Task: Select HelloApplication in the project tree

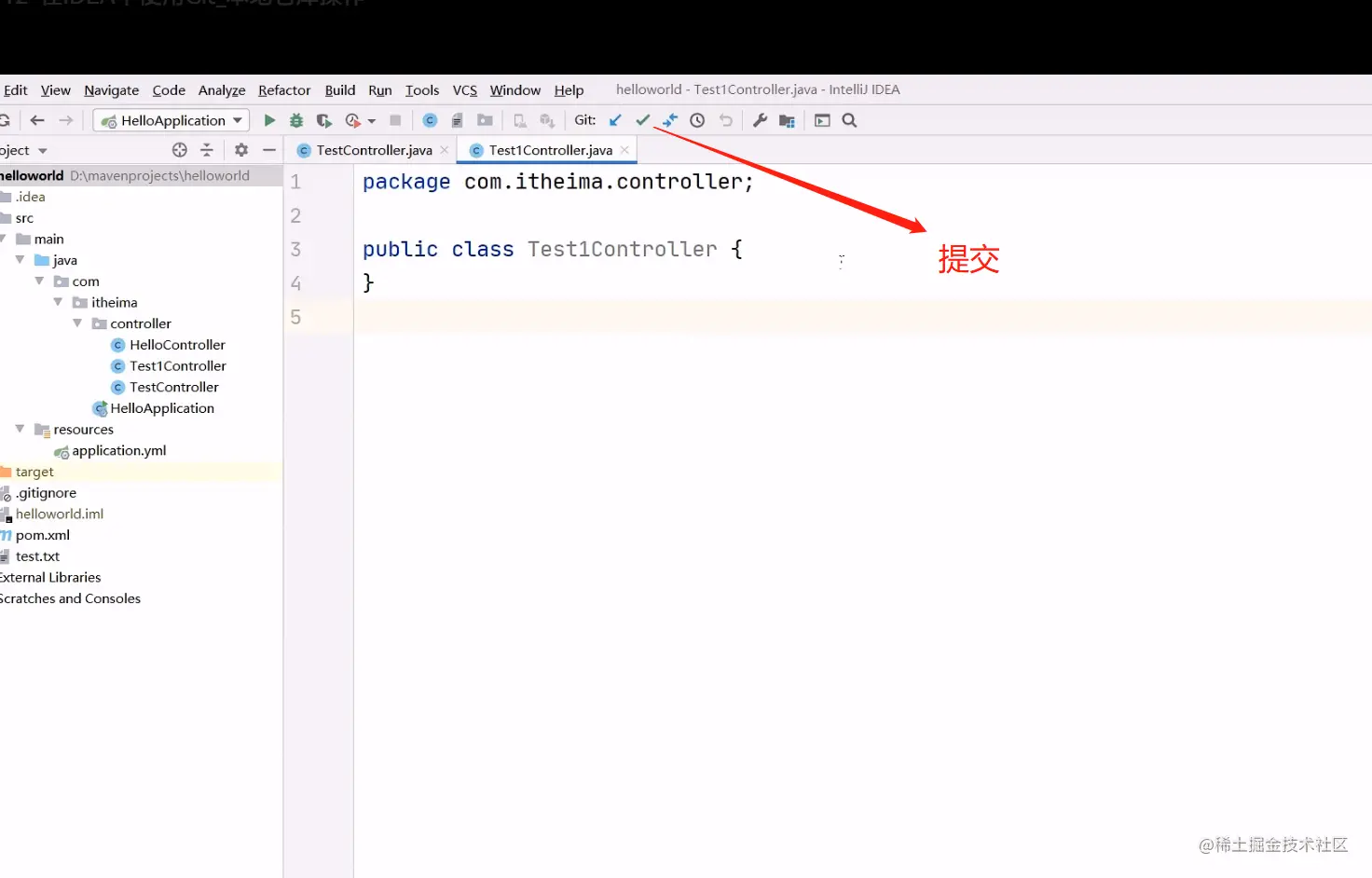Action: (x=162, y=408)
